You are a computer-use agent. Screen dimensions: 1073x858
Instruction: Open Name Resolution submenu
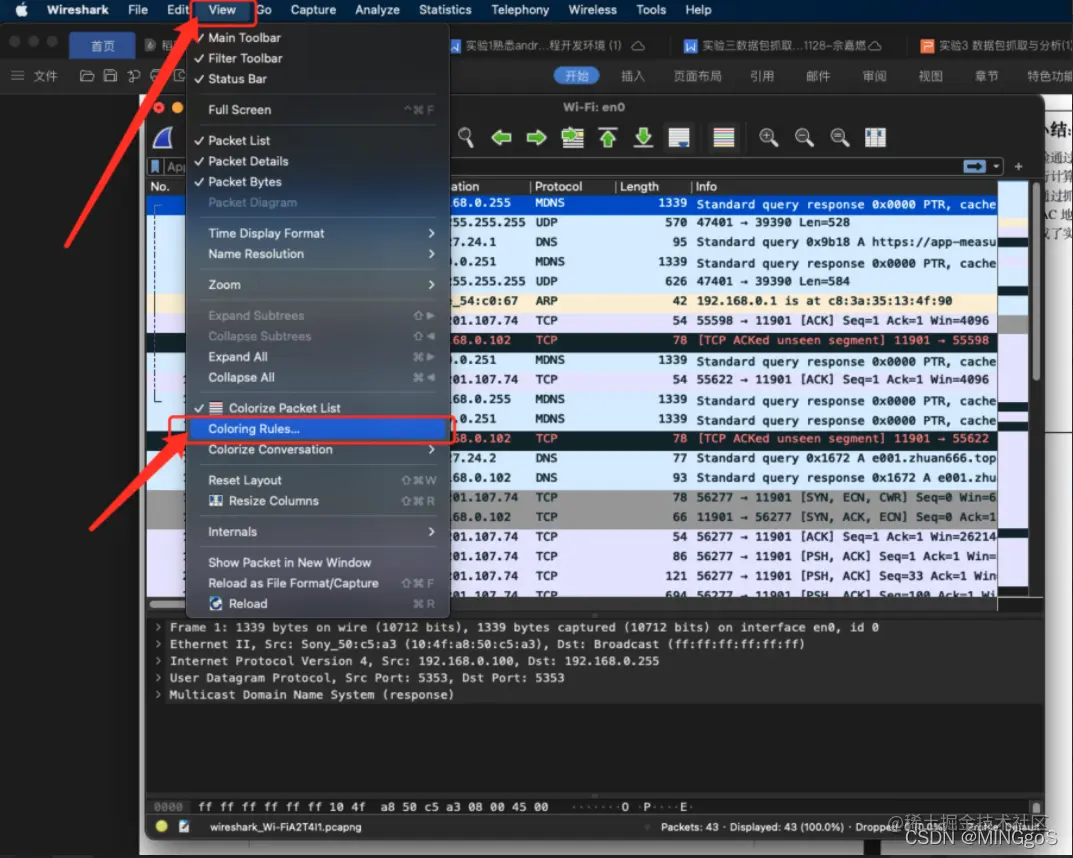tap(318, 254)
